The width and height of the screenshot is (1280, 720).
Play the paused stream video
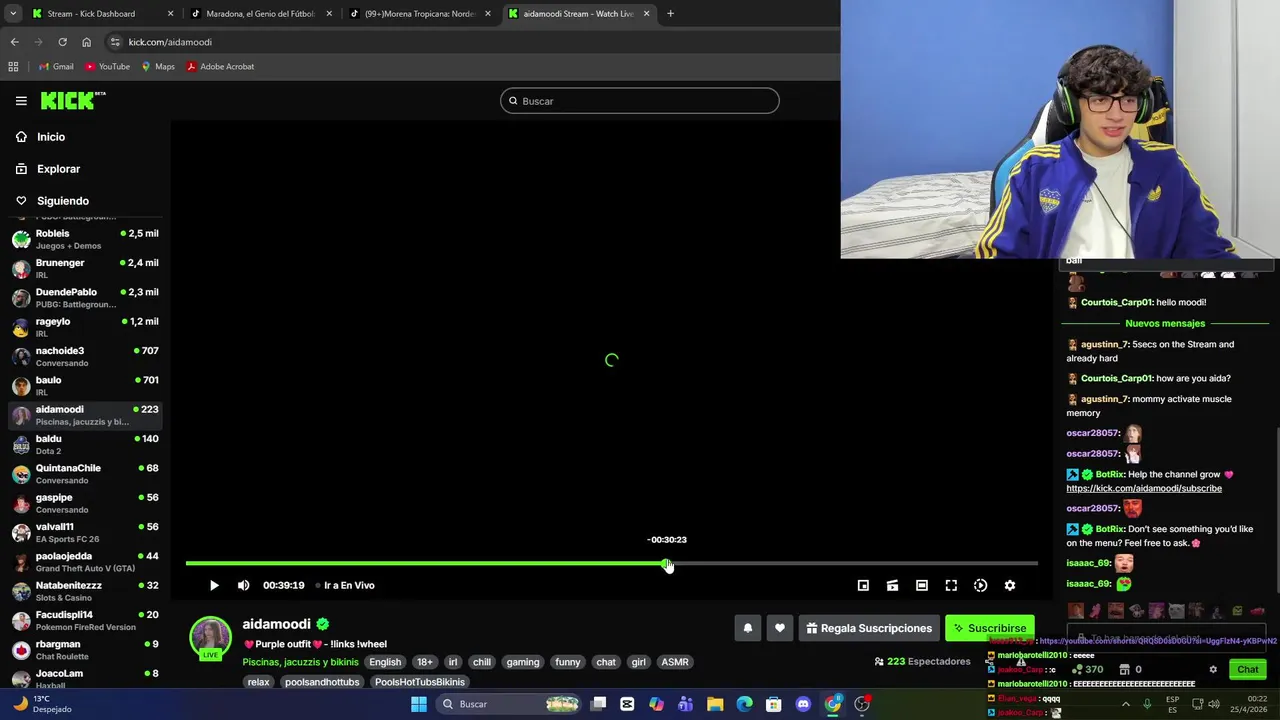[x=214, y=585]
